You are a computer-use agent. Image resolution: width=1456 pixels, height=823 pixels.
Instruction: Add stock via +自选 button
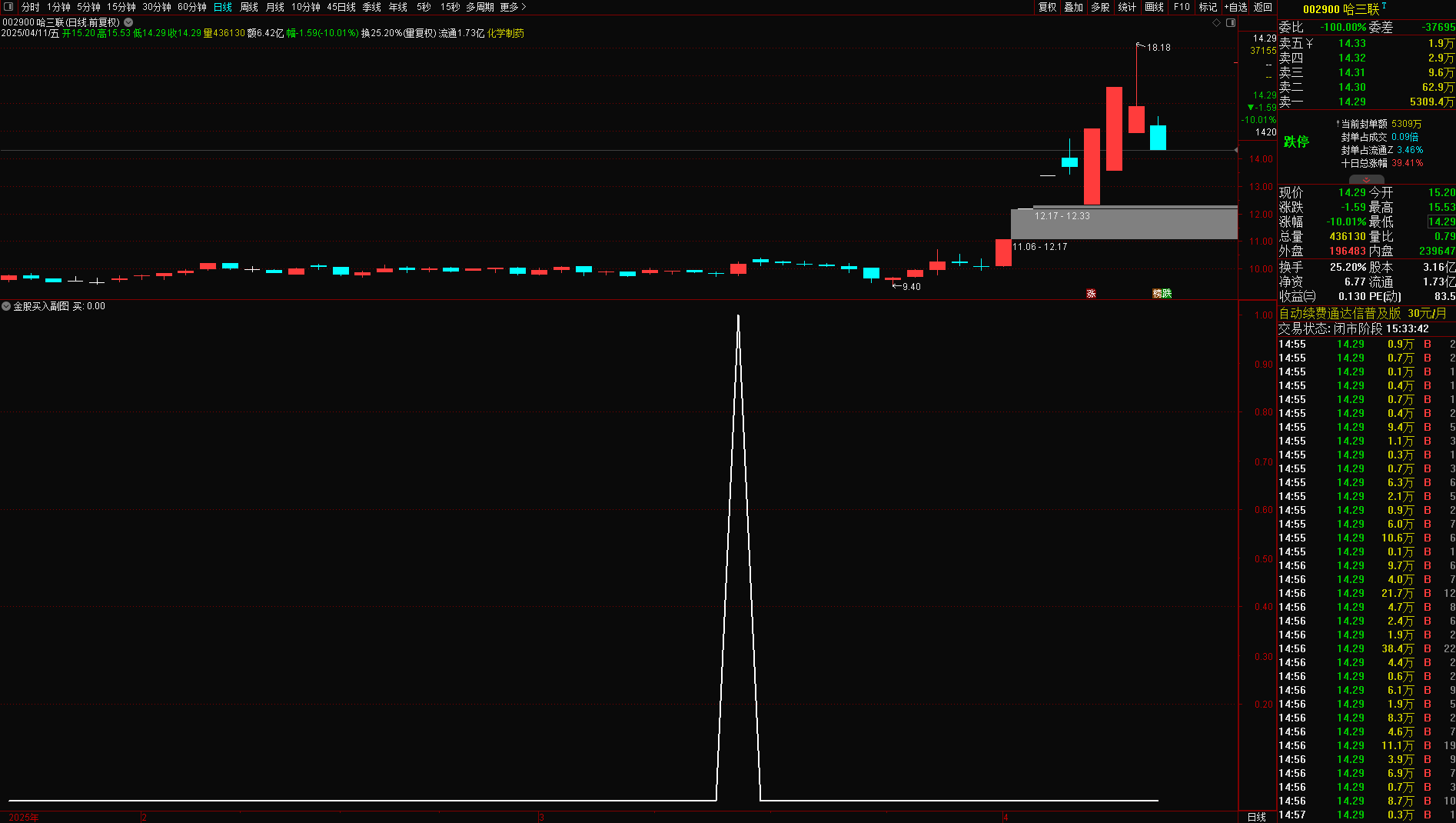[x=1235, y=7]
